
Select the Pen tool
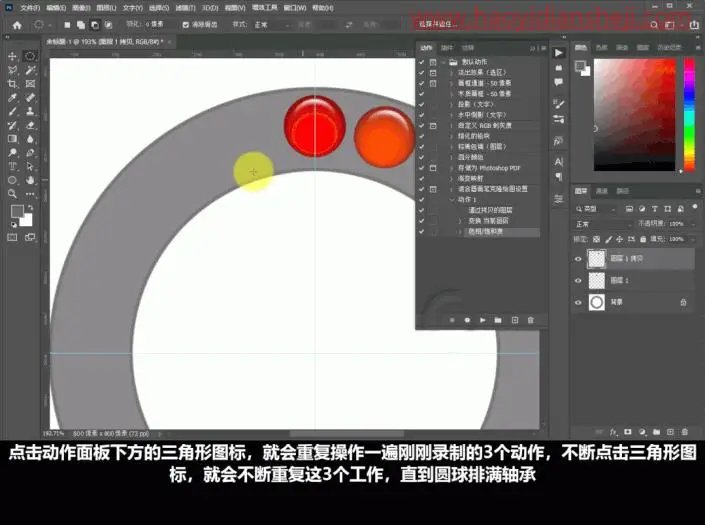coord(30,153)
